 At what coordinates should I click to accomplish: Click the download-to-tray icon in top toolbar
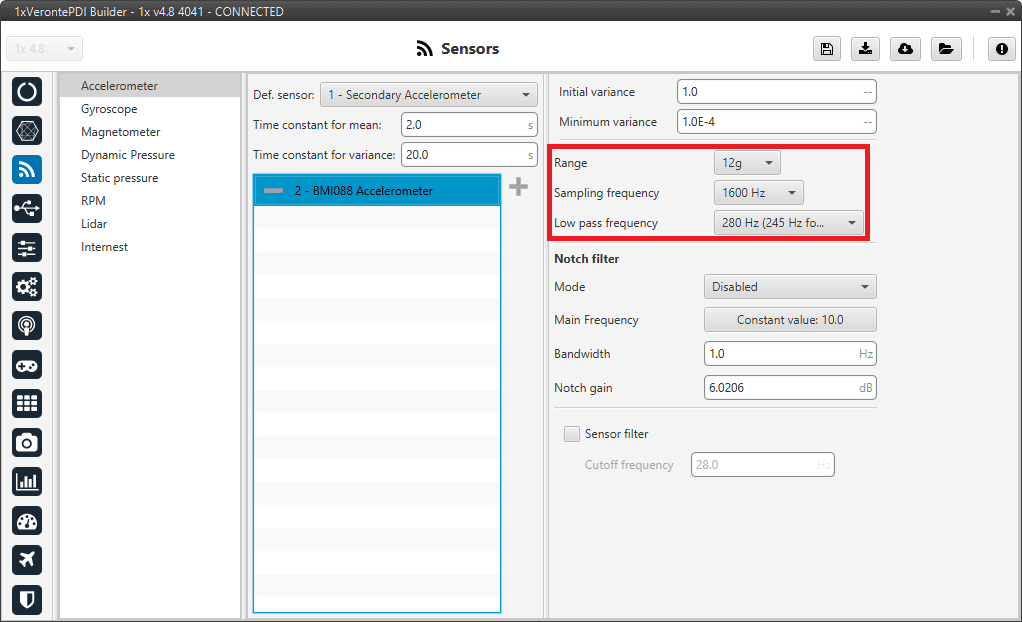click(865, 49)
